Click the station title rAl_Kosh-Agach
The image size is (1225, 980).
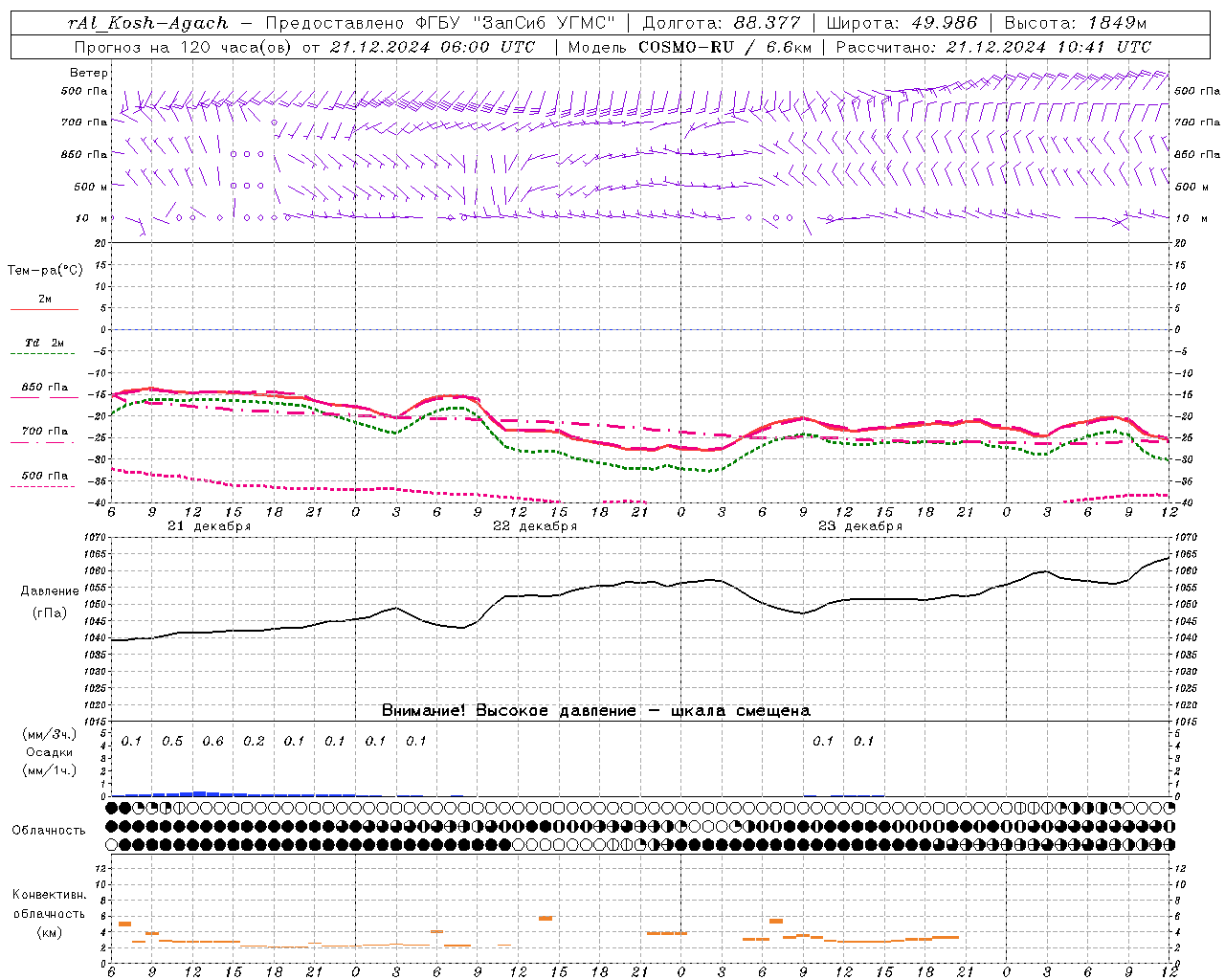click(x=148, y=23)
